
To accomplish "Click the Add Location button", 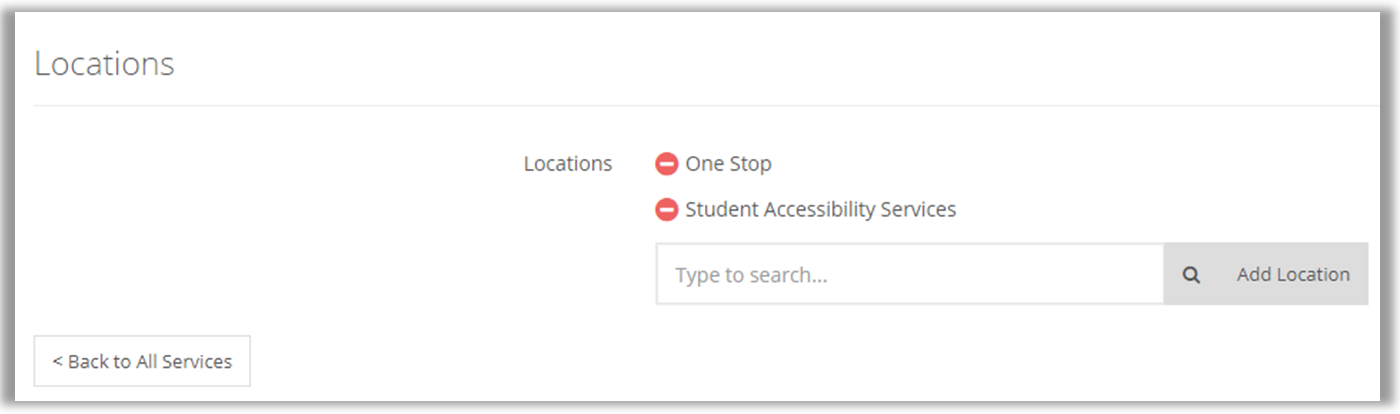I will coord(1292,275).
